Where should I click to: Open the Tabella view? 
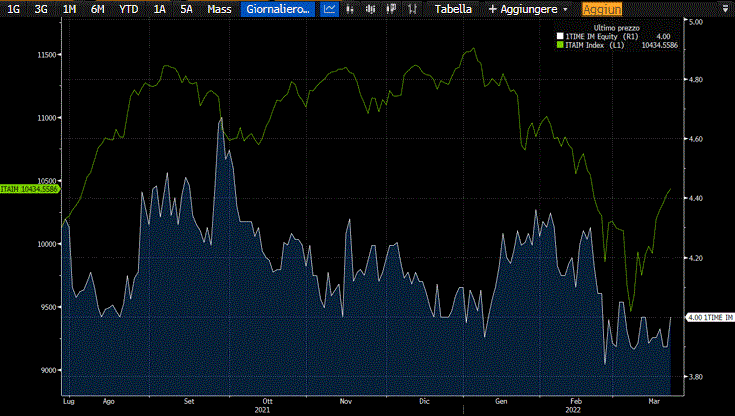tap(452, 9)
